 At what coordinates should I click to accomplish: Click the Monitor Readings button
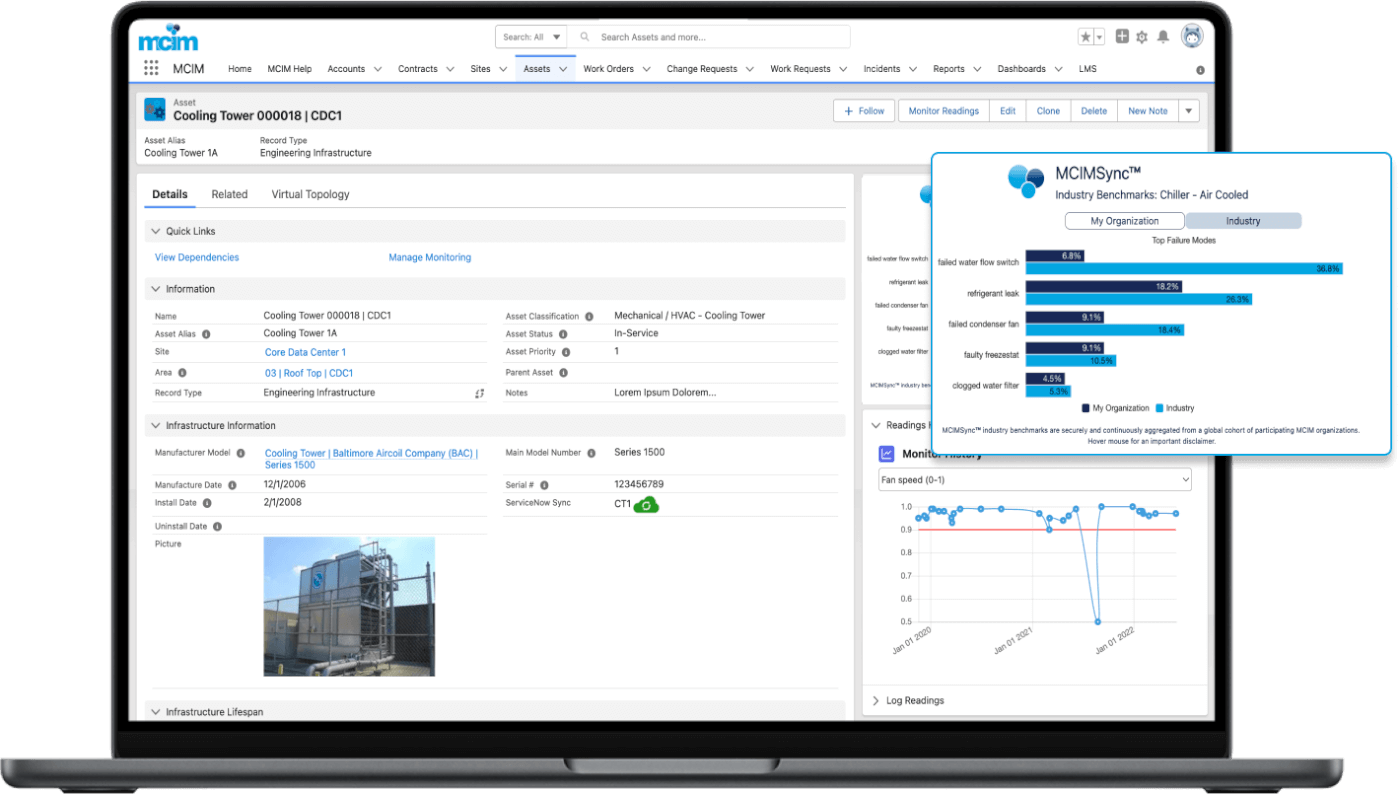tap(943, 111)
